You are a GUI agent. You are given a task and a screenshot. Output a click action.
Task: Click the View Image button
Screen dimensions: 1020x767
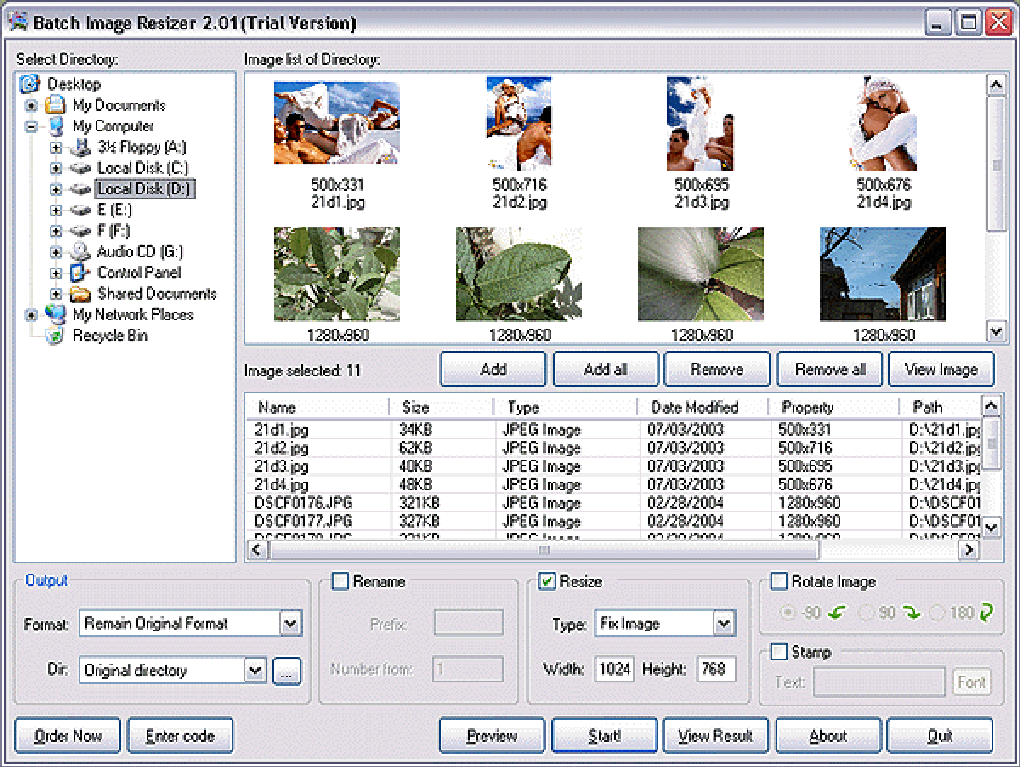(941, 369)
